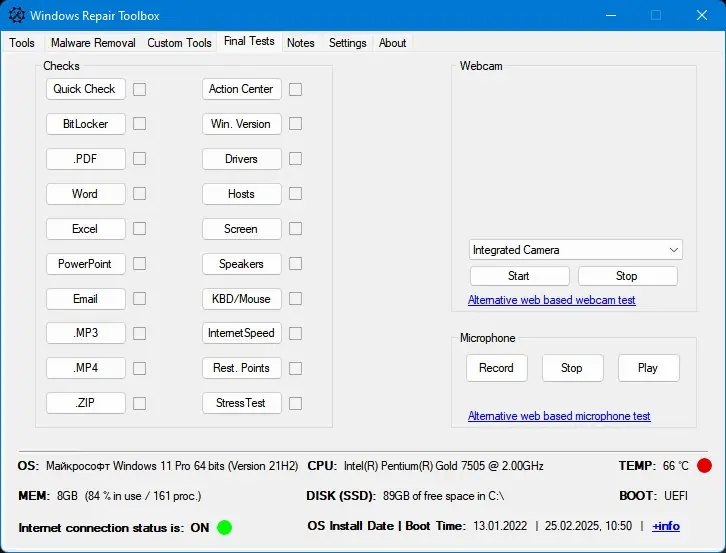This screenshot has height=553, width=726.
Task: Tick the checkbox next to Rest. Points
Action: click(295, 368)
